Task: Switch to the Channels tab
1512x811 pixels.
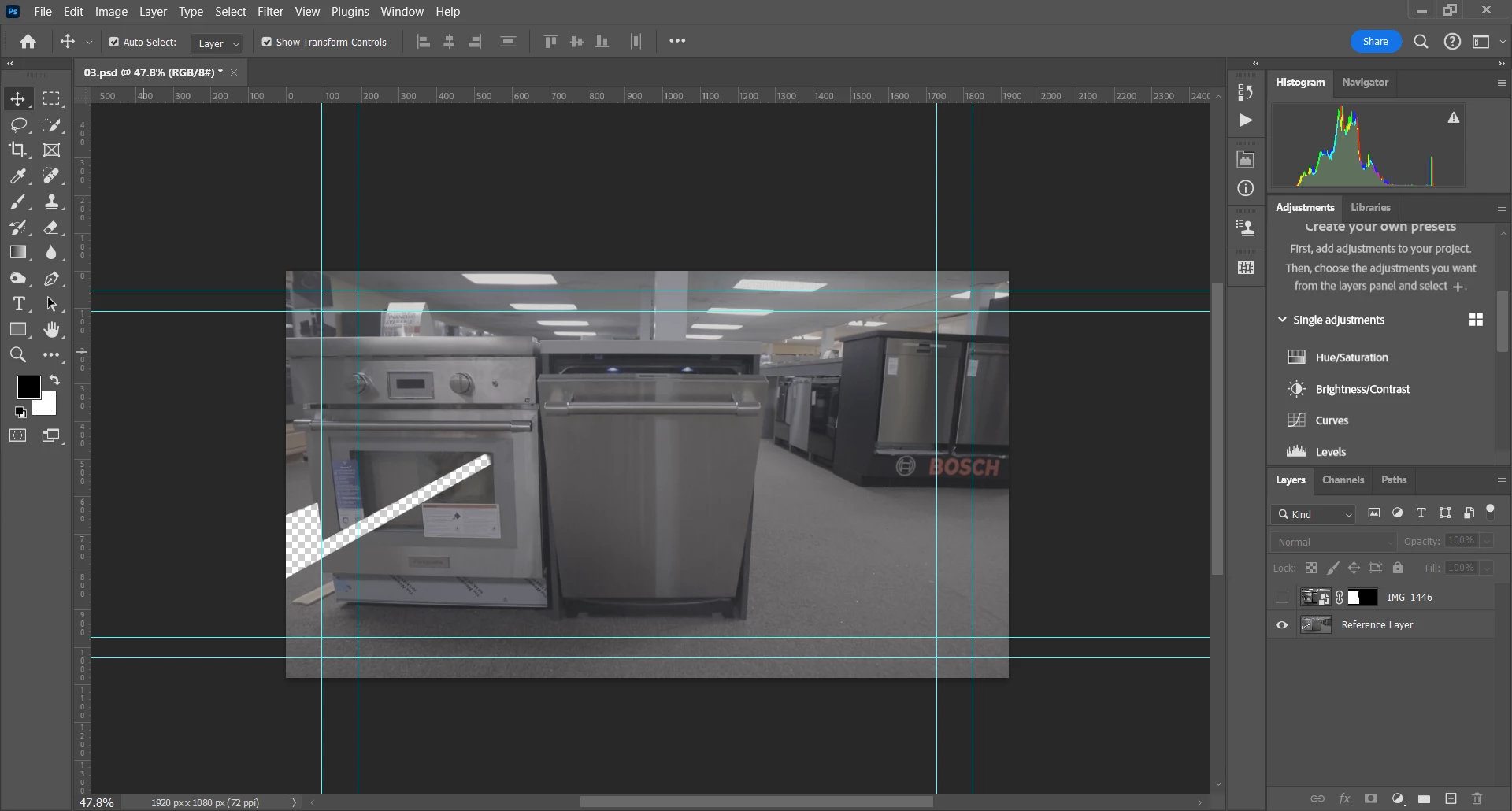Action: 1343,480
